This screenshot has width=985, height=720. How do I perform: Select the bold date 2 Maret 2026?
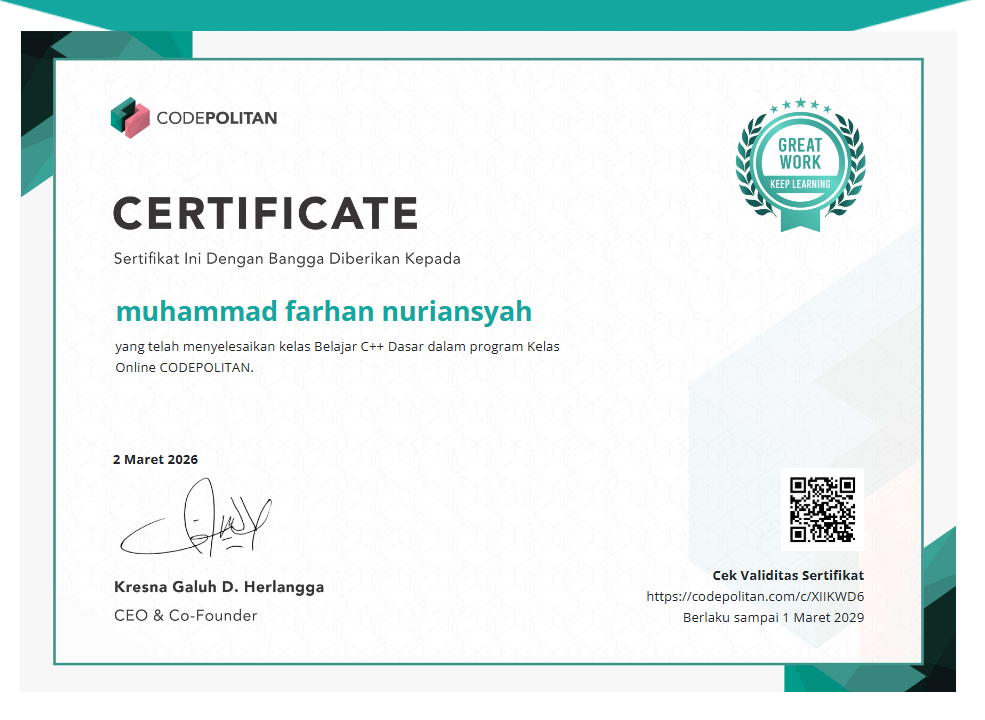pyautogui.click(x=155, y=459)
